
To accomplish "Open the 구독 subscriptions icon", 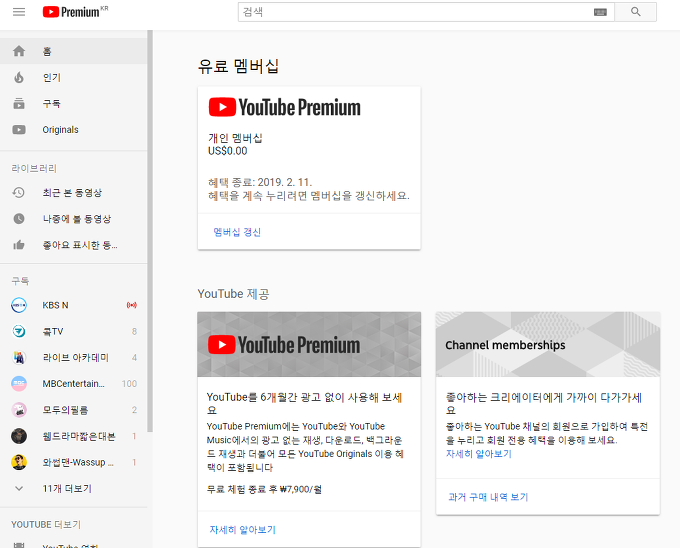I will pos(19,104).
